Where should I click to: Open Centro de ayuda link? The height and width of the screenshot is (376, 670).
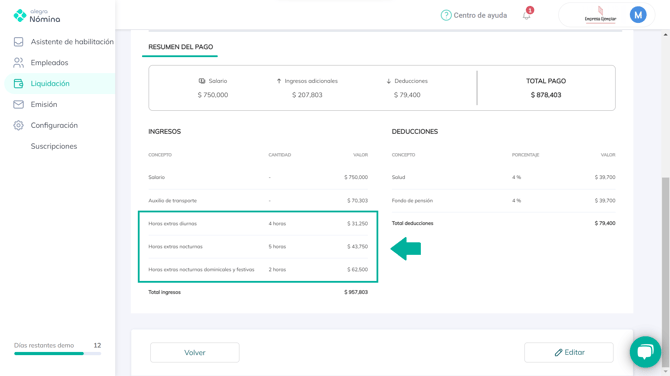[x=480, y=15]
